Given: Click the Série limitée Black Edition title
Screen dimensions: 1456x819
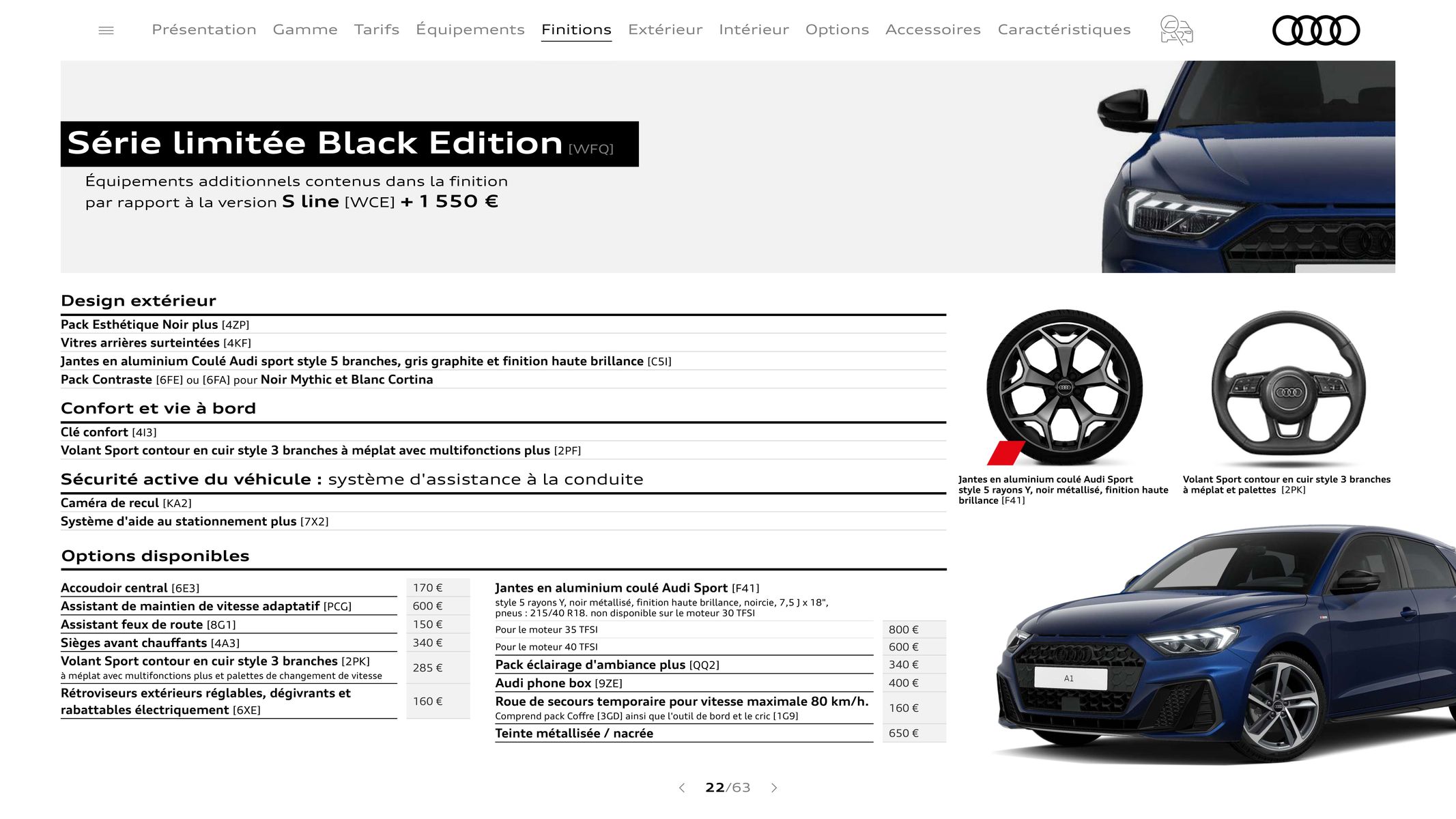Looking at the screenshot, I should [x=349, y=144].
